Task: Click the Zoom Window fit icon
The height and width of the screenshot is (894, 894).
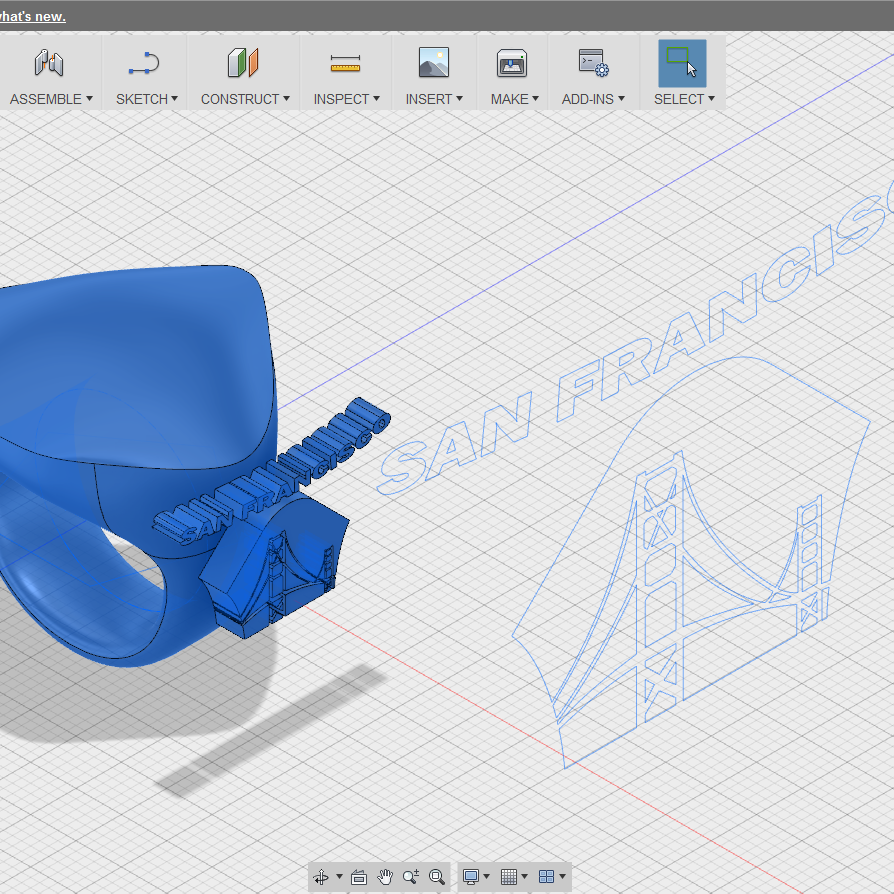Action: [437, 876]
